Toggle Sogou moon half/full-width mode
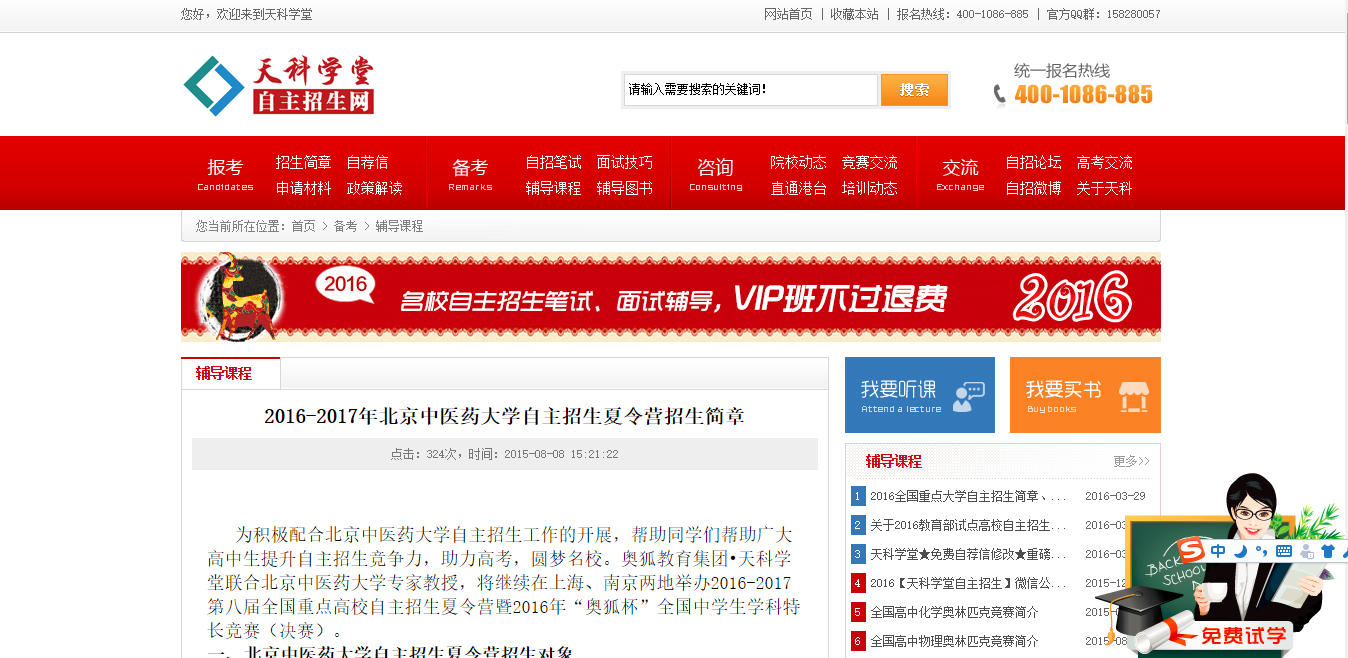This screenshot has width=1348, height=658. [x=1241, y=551]
